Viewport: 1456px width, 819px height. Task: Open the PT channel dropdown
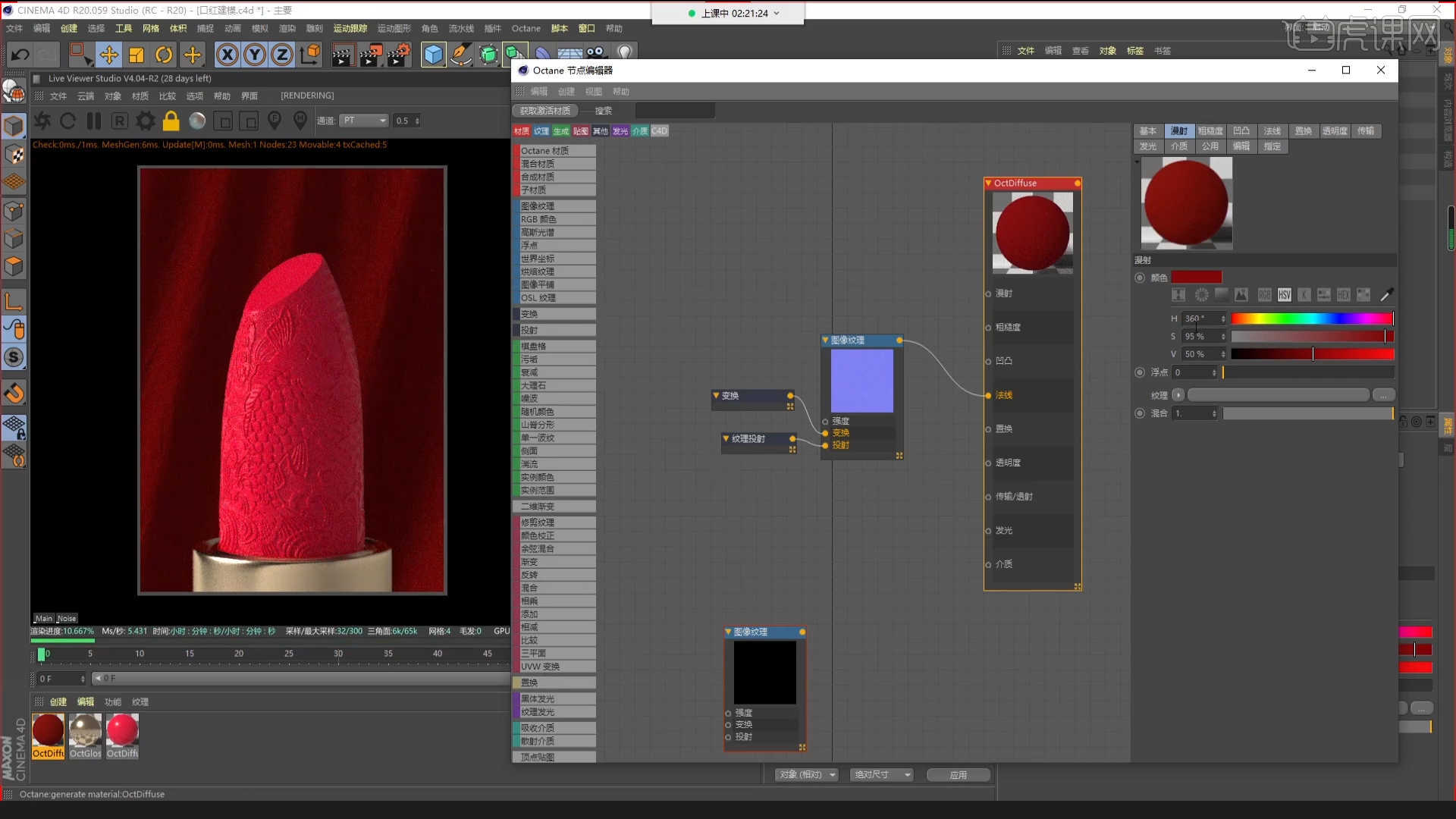pyautogui.click(x=364, y=121)
